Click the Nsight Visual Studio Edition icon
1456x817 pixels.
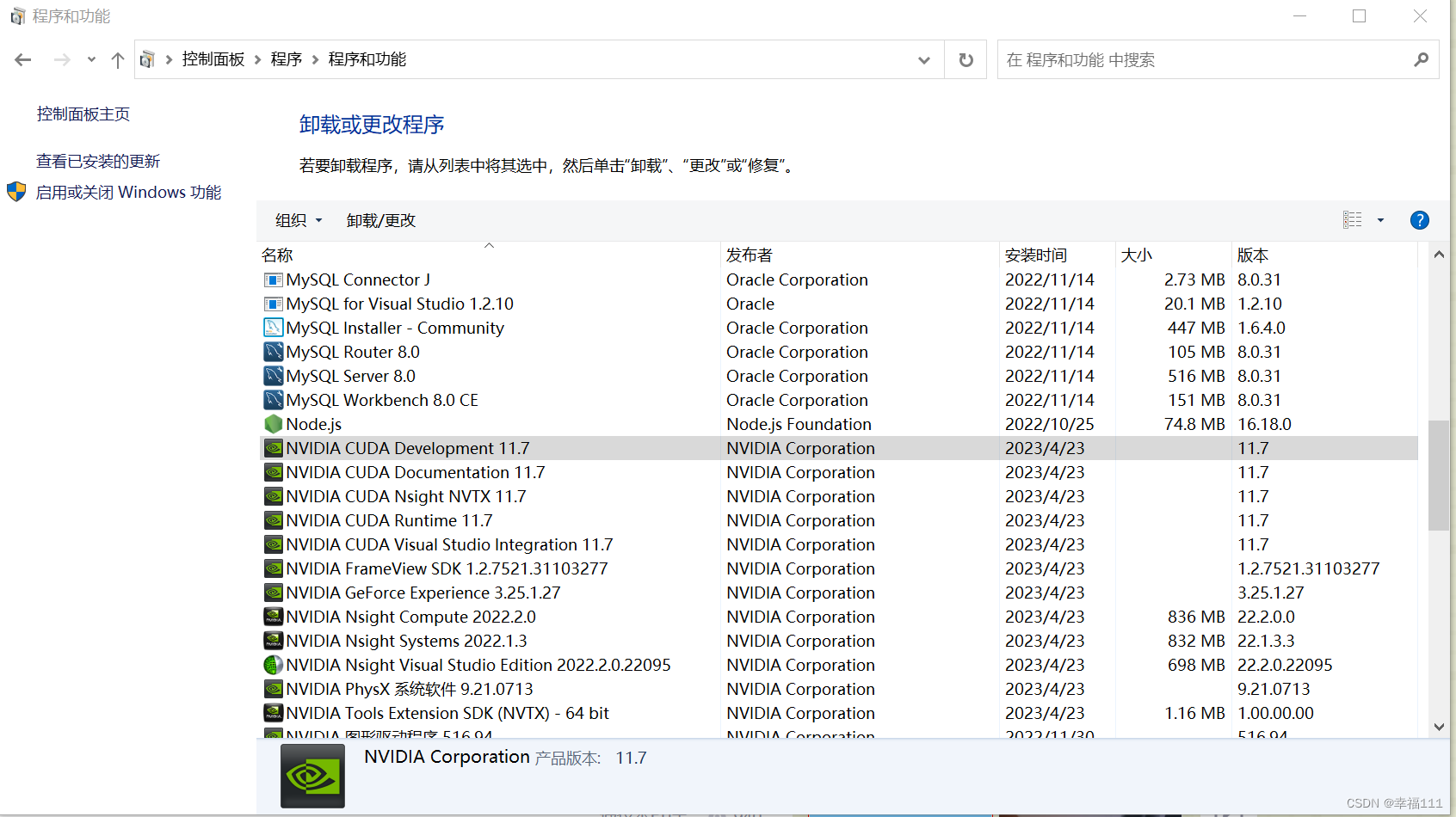pos(273,665)
